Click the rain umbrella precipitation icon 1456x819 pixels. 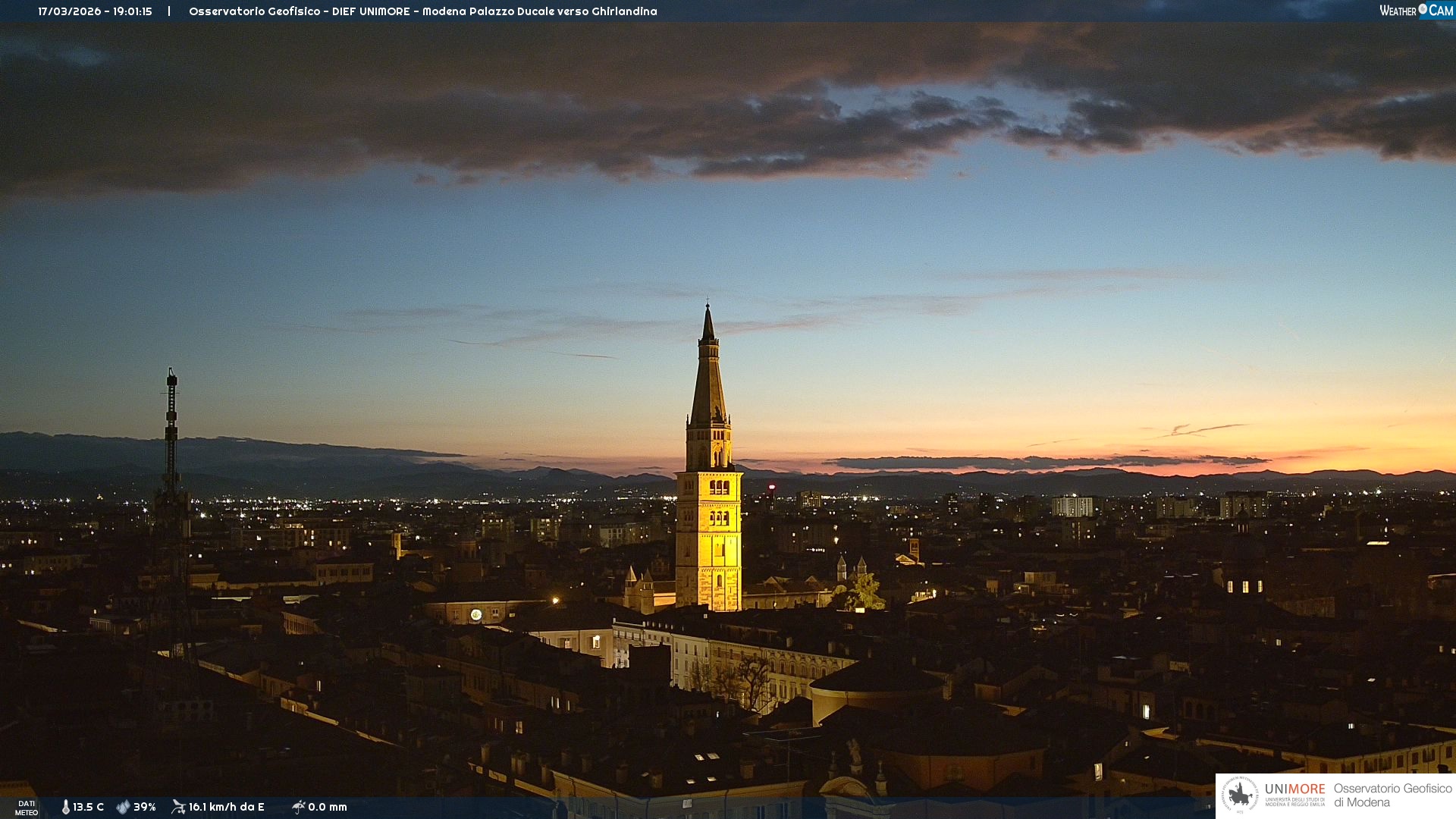coord(299,807)
